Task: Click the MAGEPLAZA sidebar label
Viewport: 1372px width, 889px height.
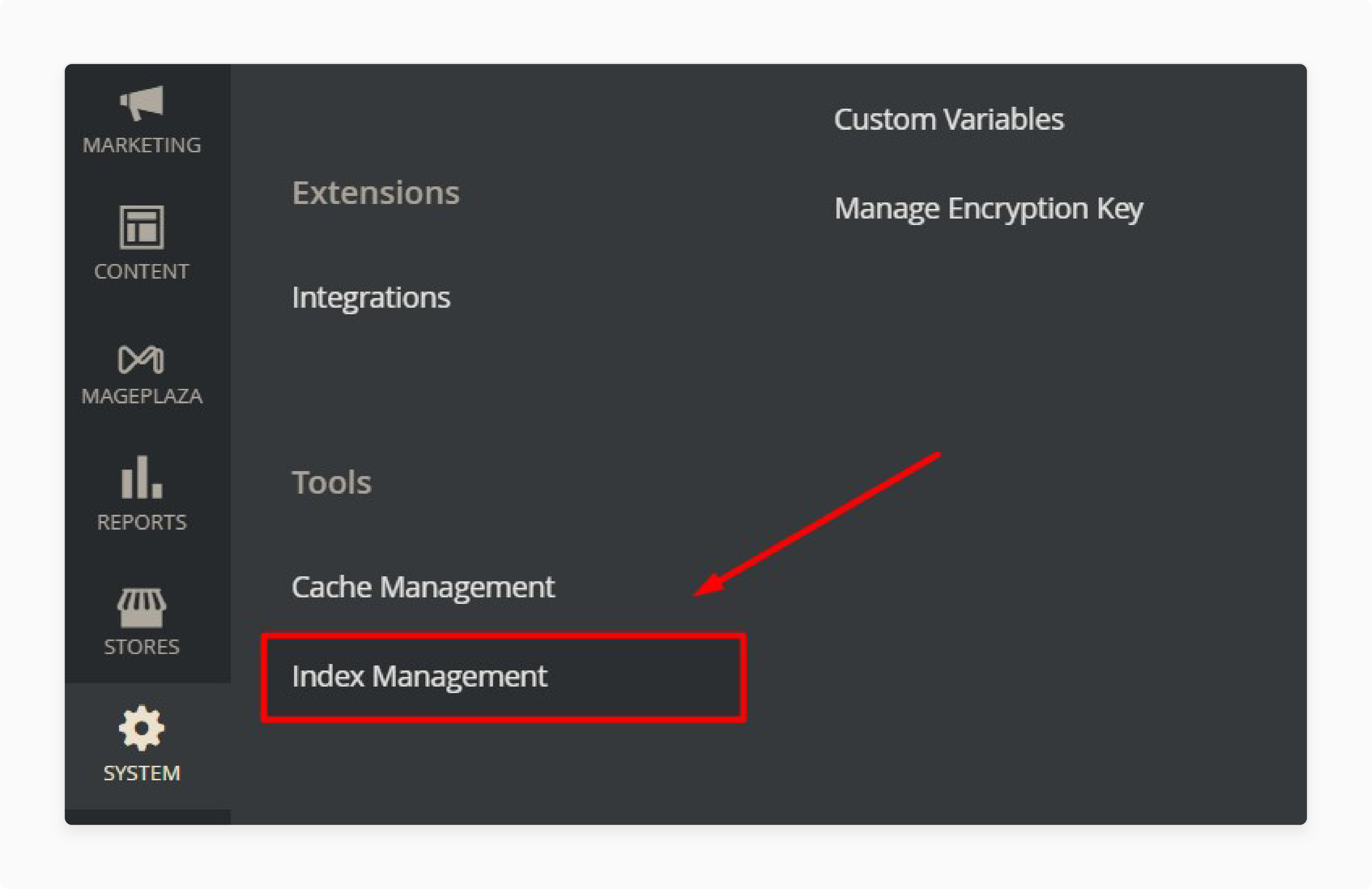Action: tap(142, 396)
